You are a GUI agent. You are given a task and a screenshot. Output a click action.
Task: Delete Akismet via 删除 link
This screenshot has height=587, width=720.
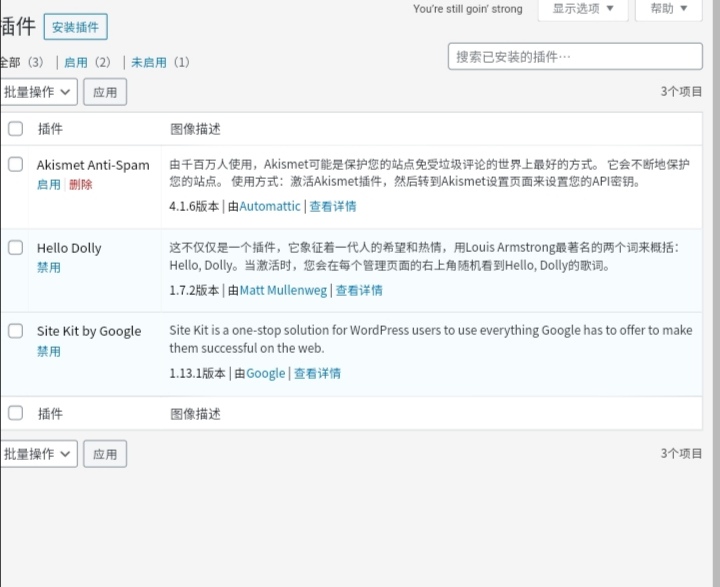tap(81, 185)
